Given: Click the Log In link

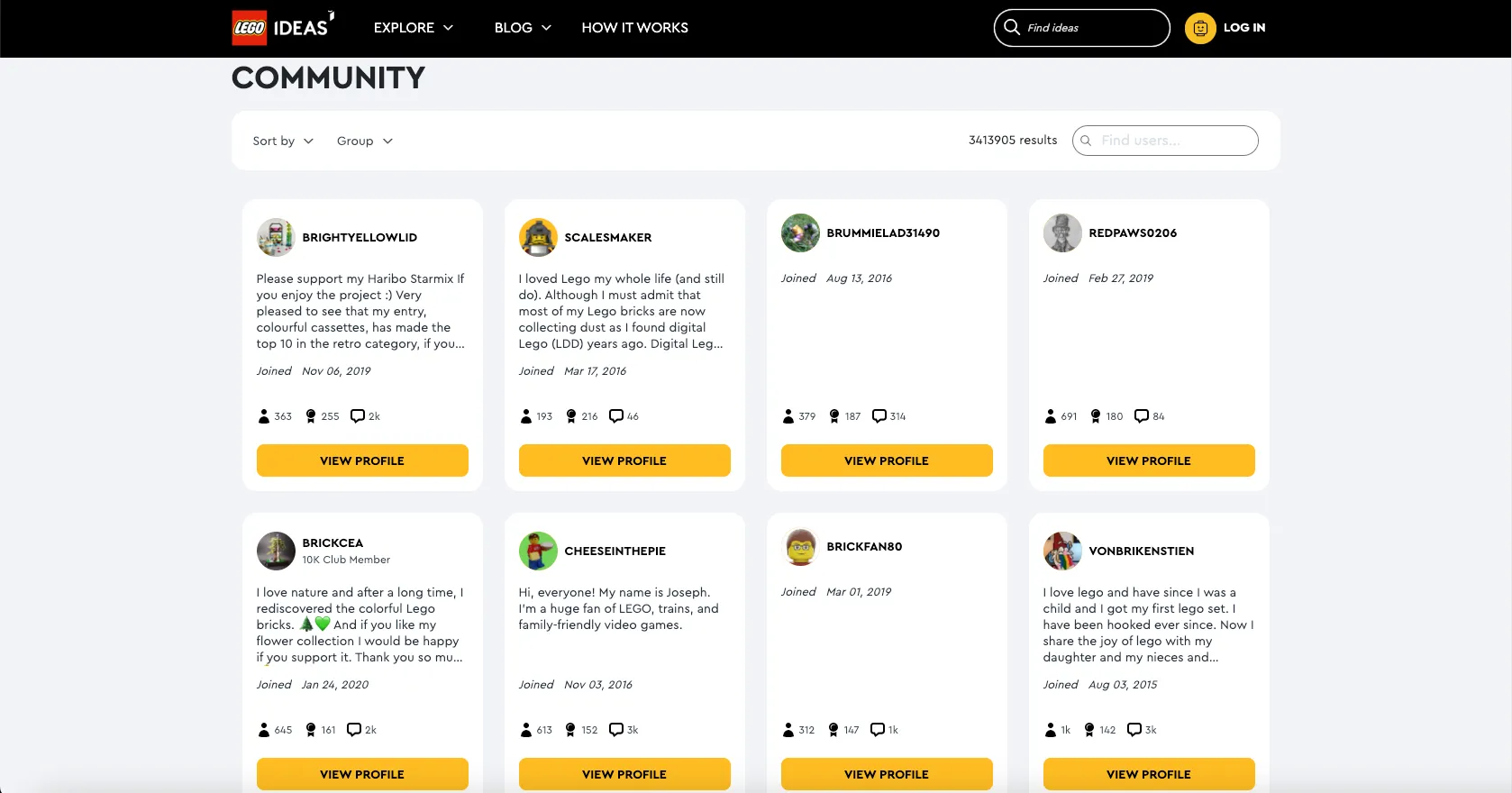Looking at the screenshot, I should (x=1243, y=28).
